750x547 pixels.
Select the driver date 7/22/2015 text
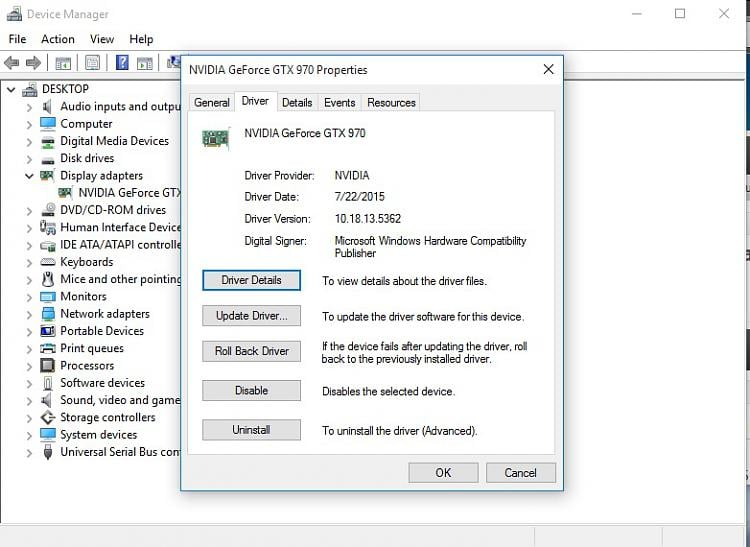(359, 197)
